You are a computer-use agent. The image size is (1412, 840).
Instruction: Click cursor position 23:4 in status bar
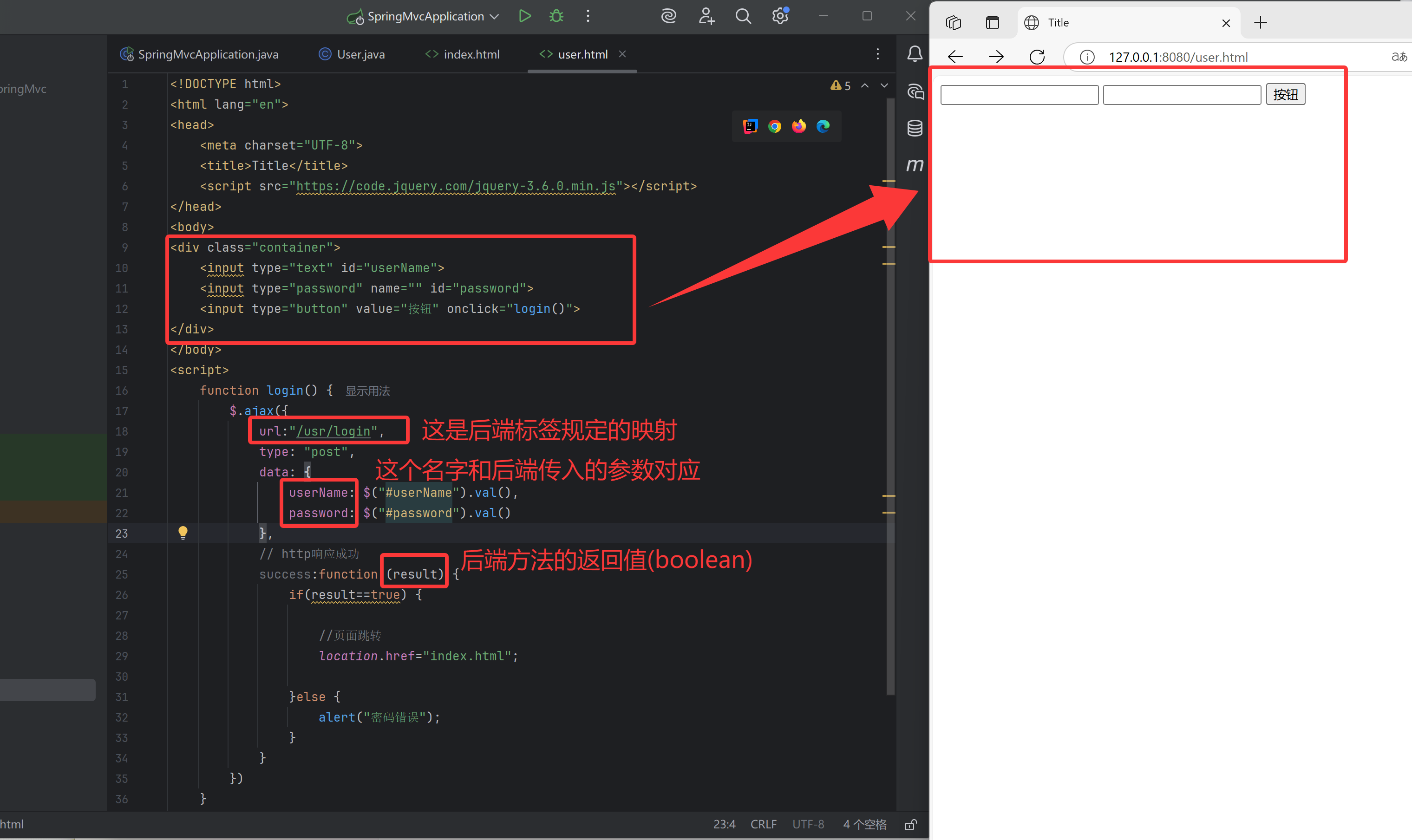[724, 824]
